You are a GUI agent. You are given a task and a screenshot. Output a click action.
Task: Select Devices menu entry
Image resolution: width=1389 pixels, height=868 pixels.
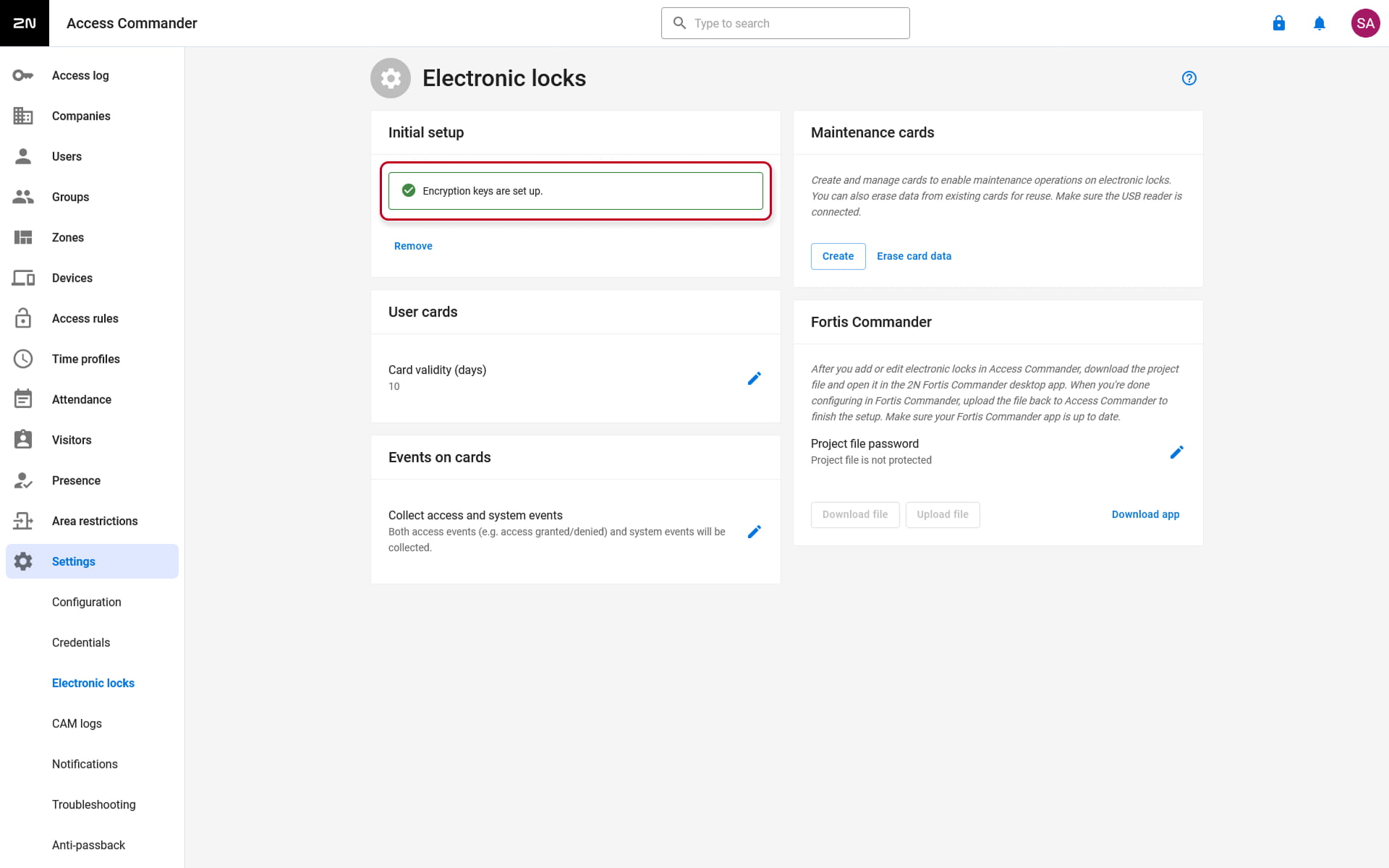point(92,278)
